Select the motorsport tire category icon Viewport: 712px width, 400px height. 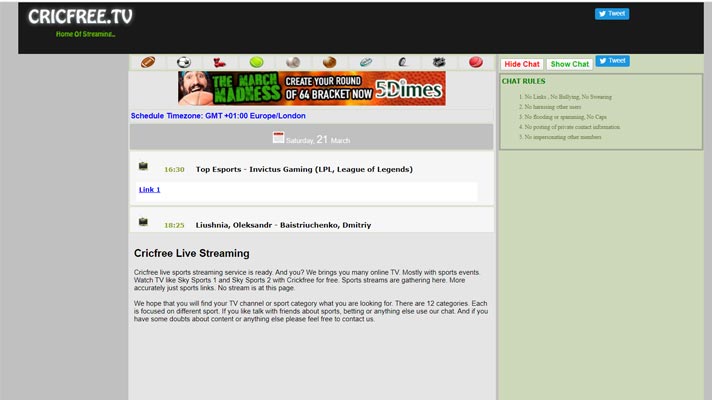[x=402, y=62]
